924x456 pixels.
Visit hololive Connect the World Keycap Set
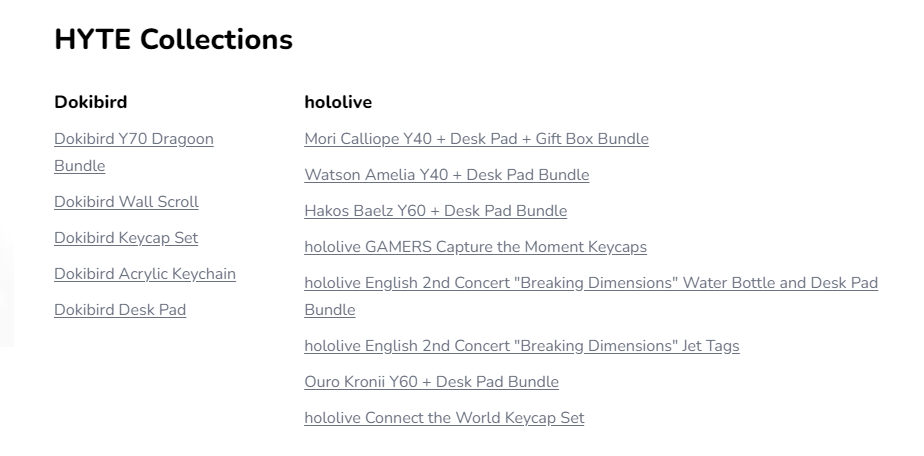click(444, 418)
